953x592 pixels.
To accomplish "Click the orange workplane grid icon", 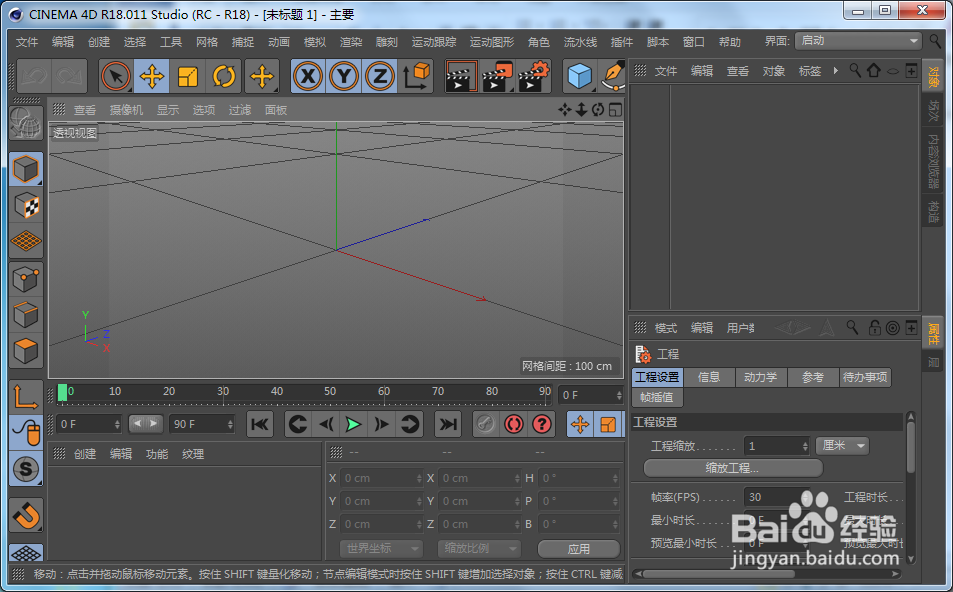I will (x=26, y=241).
